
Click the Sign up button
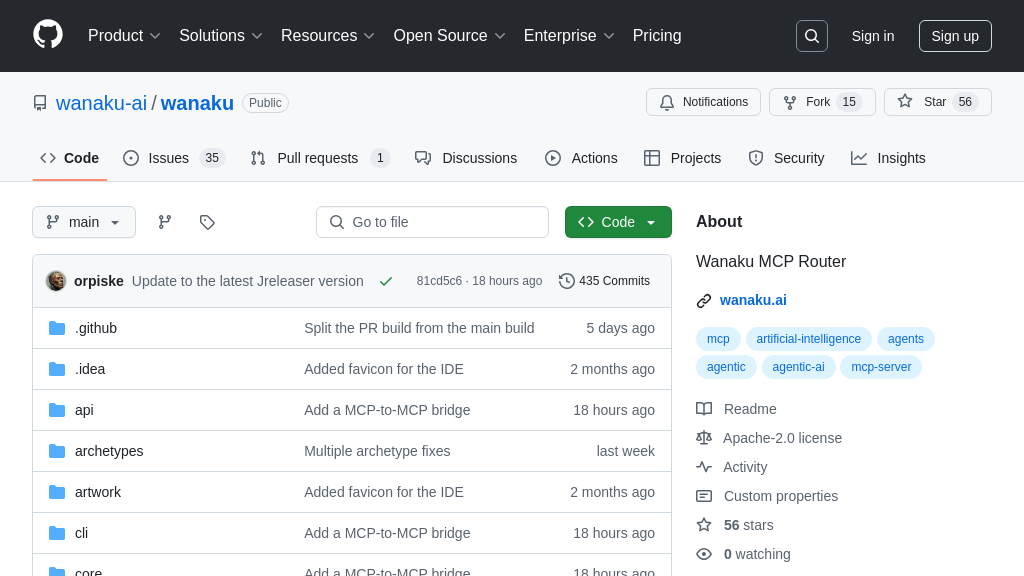(x=955, y=36)
